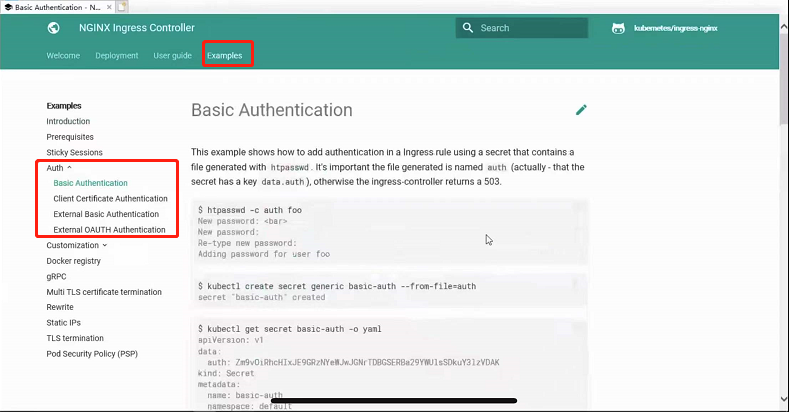This screenshot has height=412, width=789.
Task: Click the Search input field
Action: coord(522,28)
